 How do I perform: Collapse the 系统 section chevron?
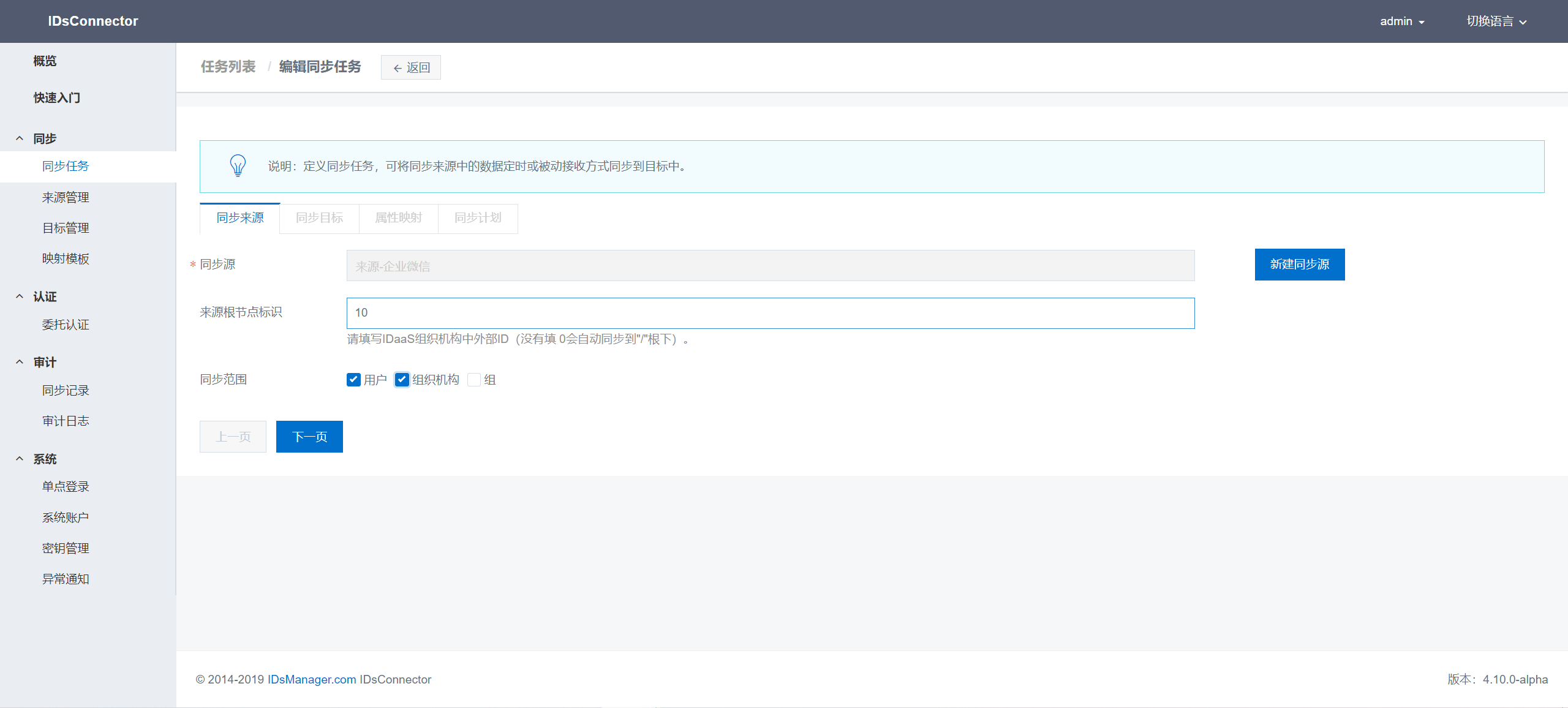click(20, 459)
